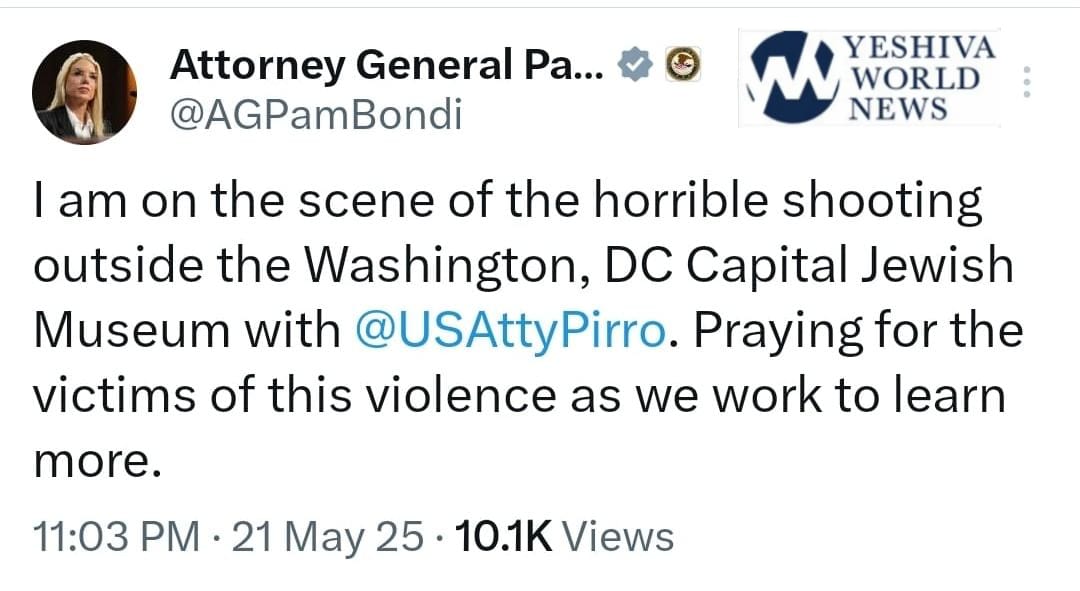The width and height of the screenshot is (1080, 591).
Task: Open the @AGPamBondi handle
Action: click(x=316, y=117)
